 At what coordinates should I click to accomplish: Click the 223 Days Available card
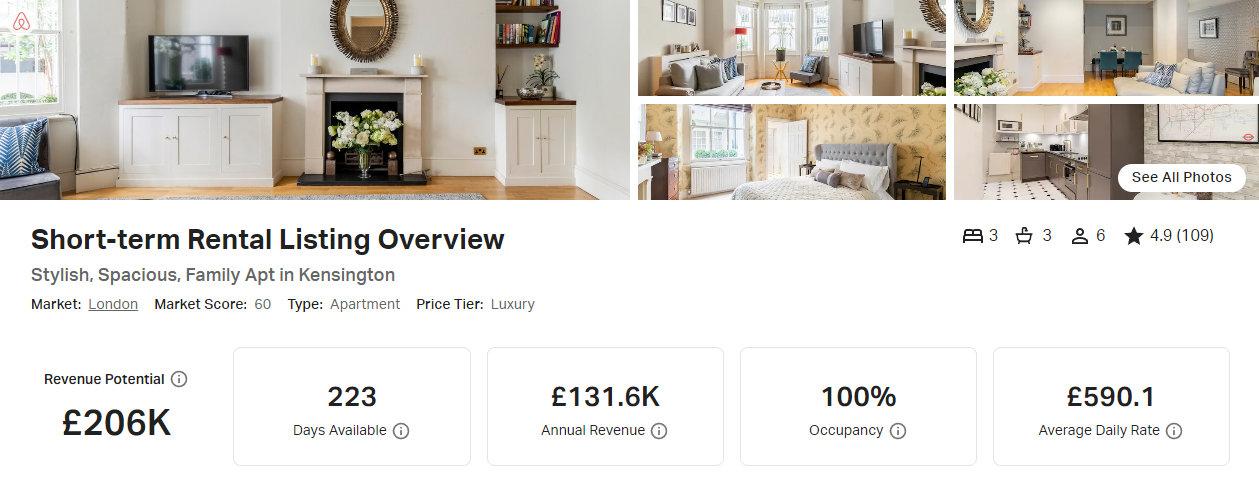pos(352,406)
